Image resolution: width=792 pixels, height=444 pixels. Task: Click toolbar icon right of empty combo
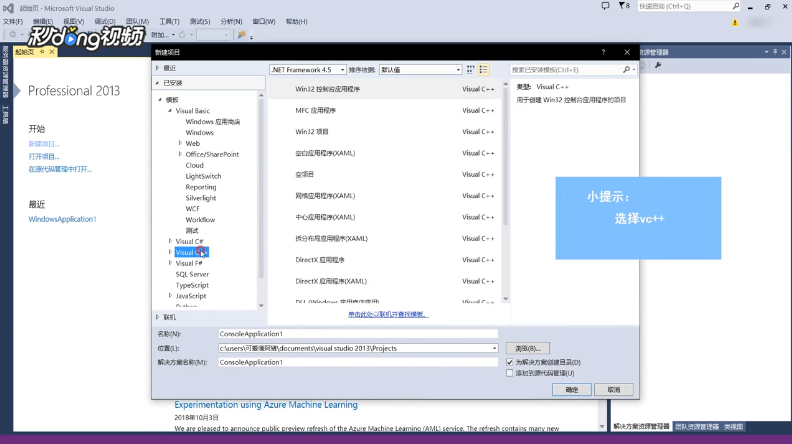pos(241,35)
